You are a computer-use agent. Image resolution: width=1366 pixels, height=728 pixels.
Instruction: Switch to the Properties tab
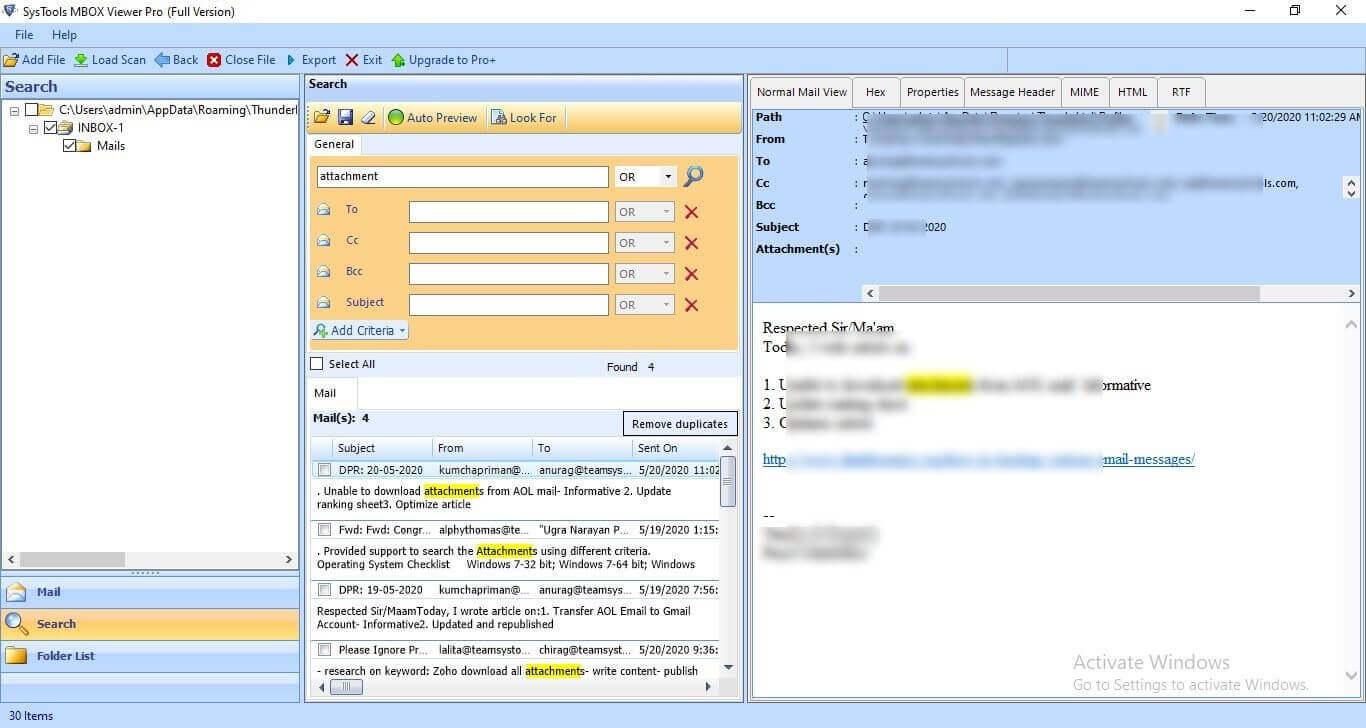(932, 92)
